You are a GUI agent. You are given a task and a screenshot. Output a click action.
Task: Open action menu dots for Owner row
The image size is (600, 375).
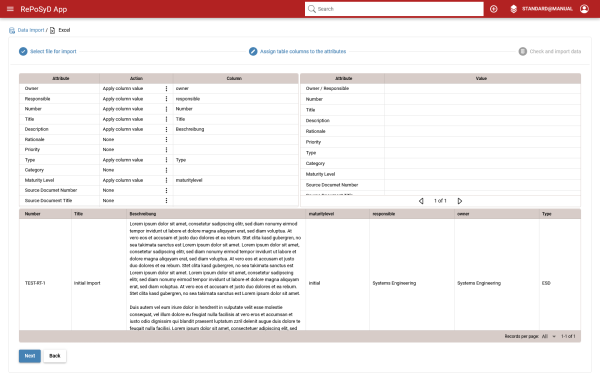point(166,88)
